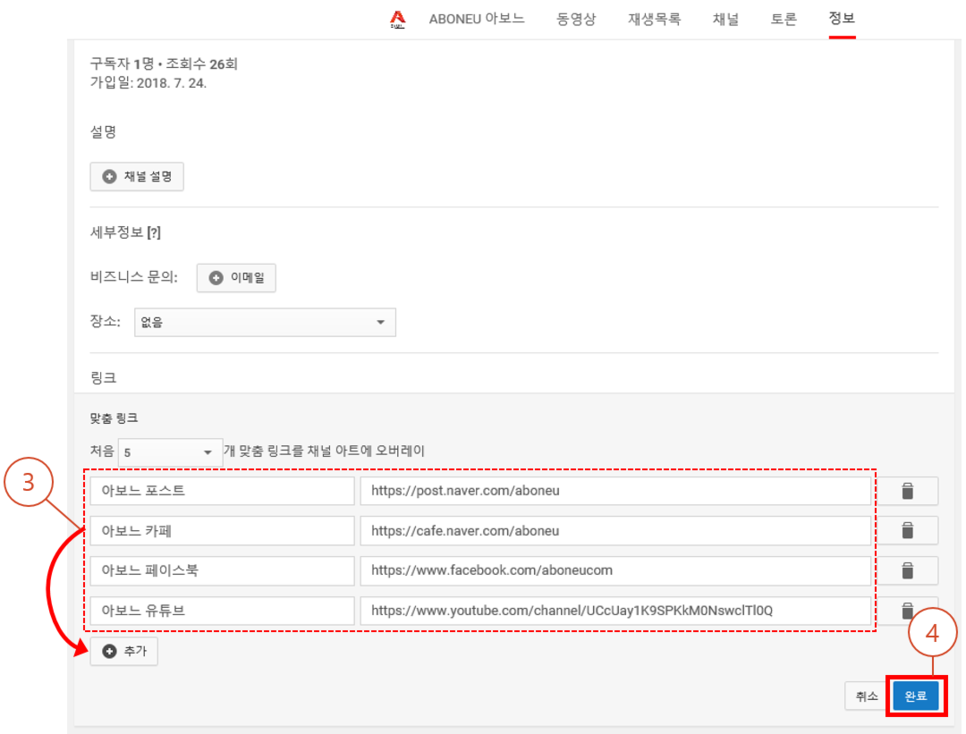Click the ABONEU channel logo icon

pyautogui.click(x=398, y=20)
